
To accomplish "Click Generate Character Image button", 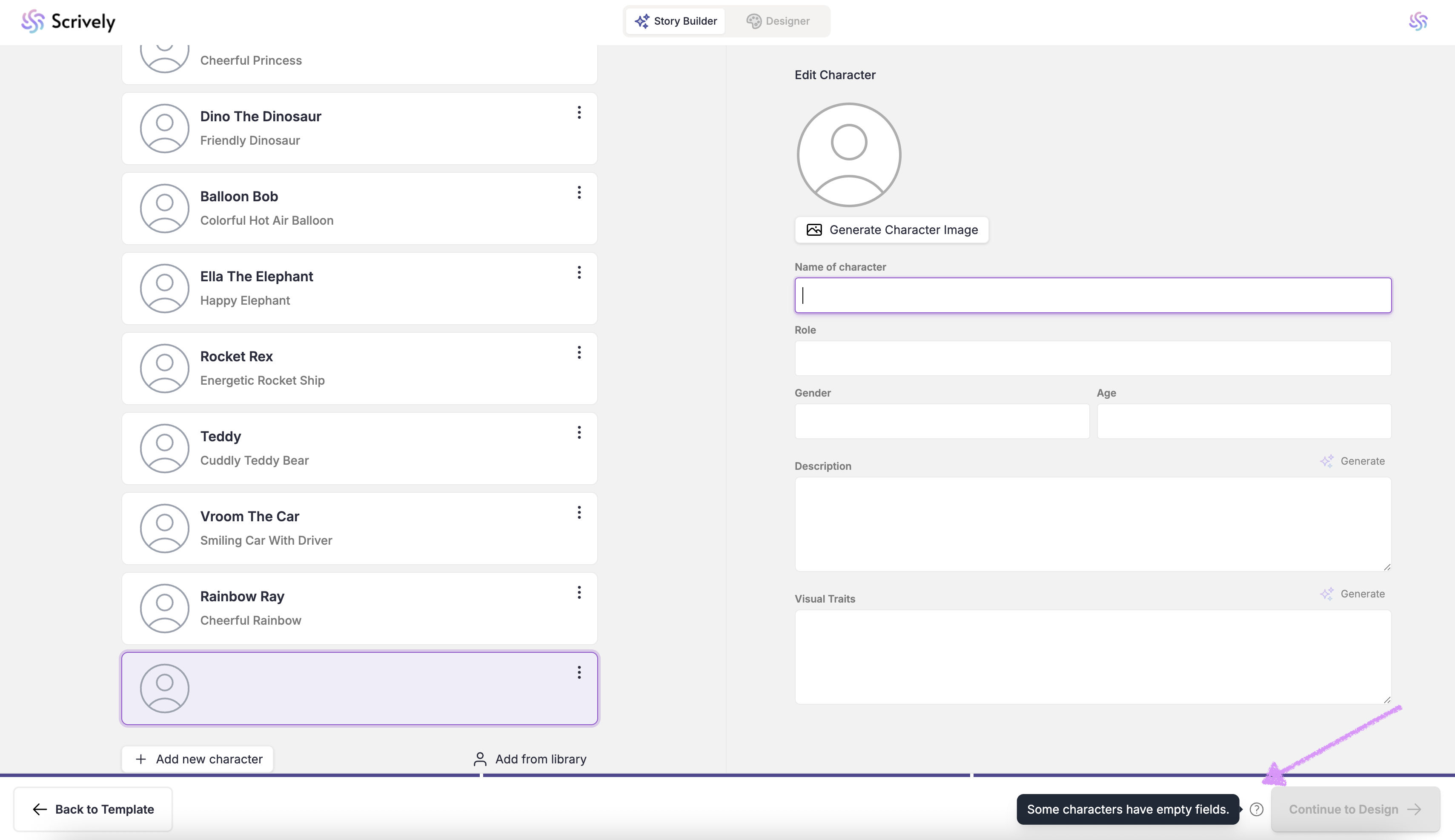I will tap(891, 230).
